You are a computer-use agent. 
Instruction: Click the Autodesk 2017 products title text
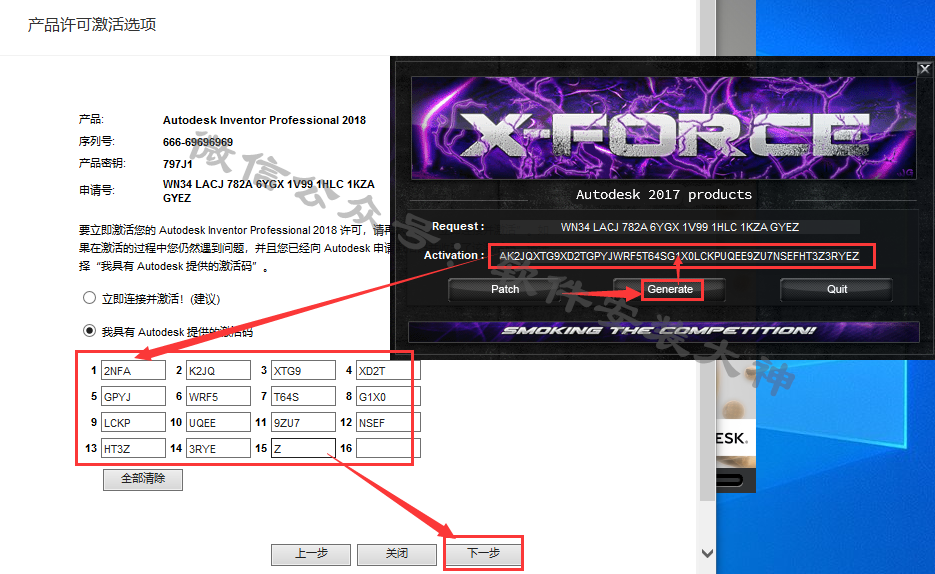pos(664,194)
